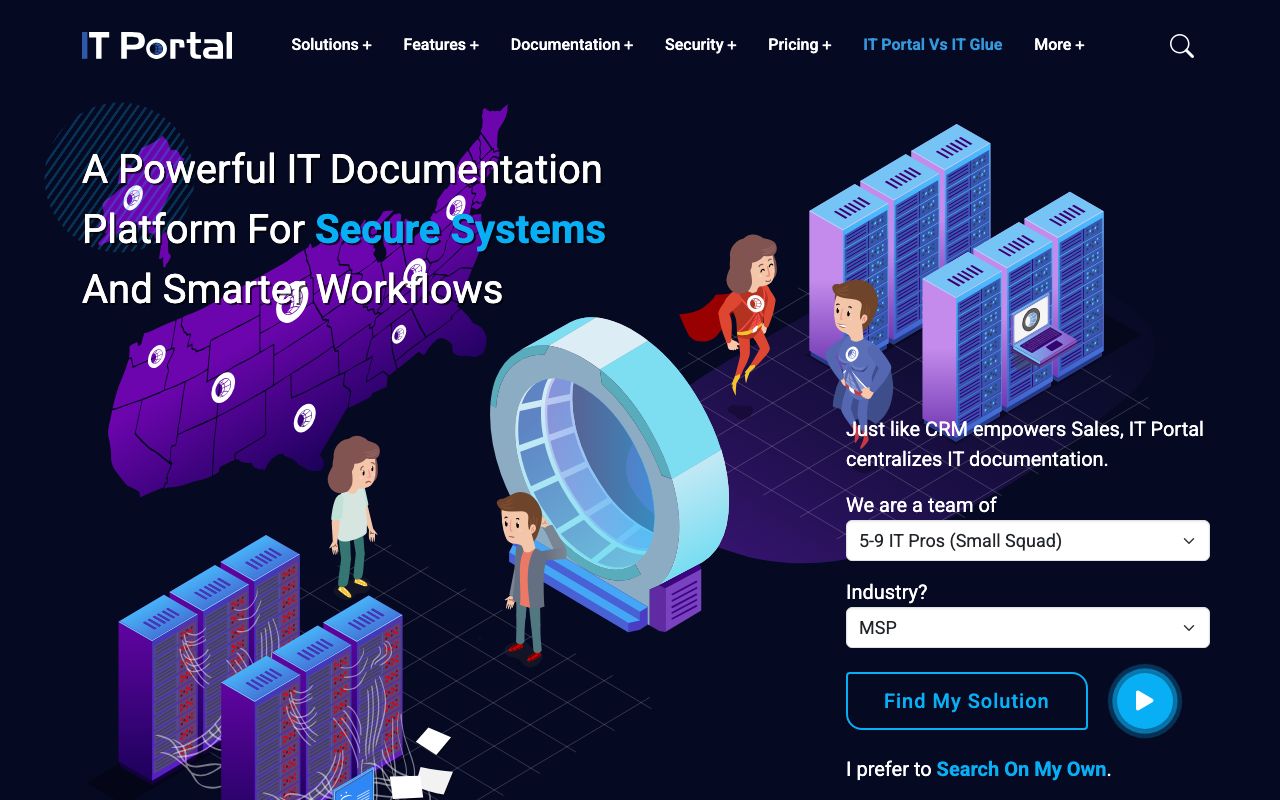Expand the Pricing menu
The image size is (1280, 800).
coord(800,45)
